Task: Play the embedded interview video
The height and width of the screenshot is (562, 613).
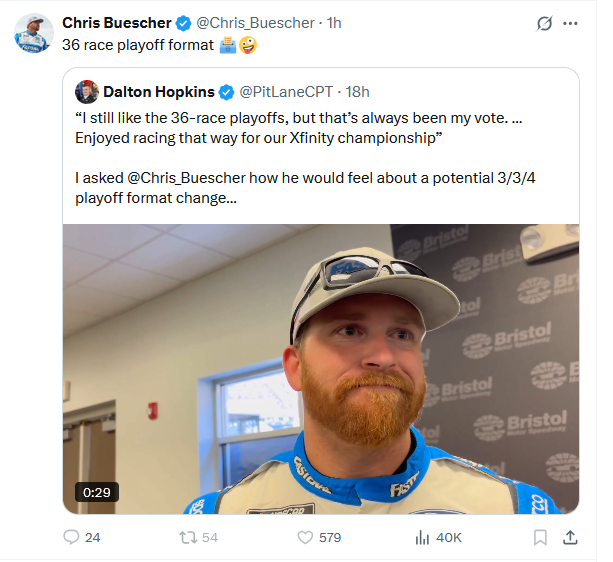Action: 320,368
